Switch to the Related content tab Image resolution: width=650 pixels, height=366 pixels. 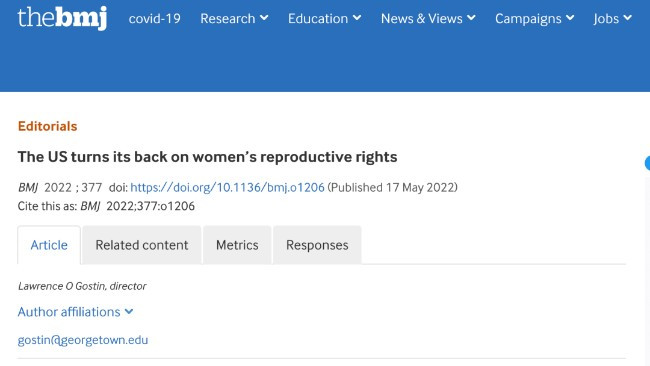click(x=142, y=245)
